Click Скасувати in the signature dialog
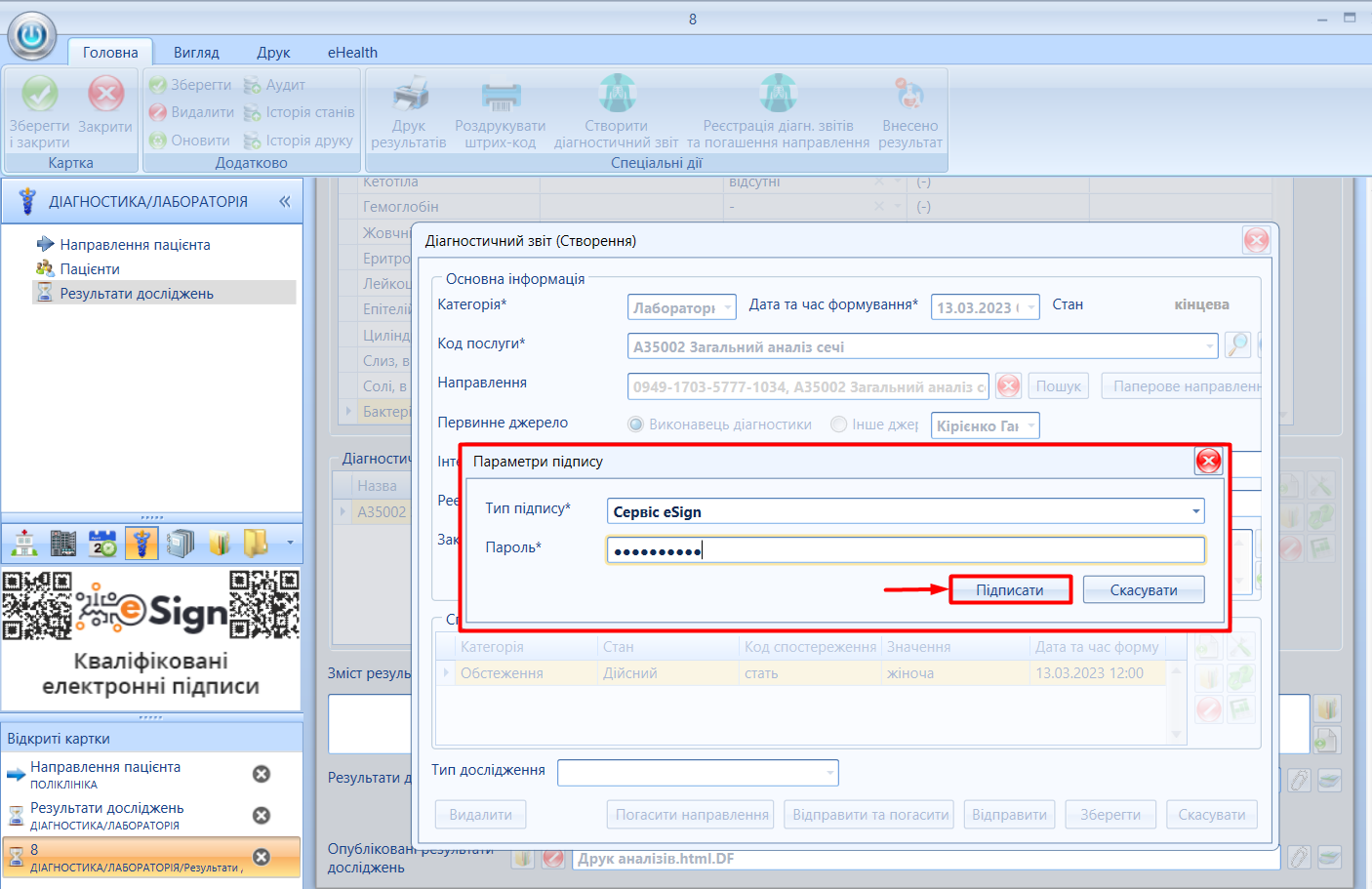The width and height of the screenshot is (1372, 889). [x=1144, y=590]
